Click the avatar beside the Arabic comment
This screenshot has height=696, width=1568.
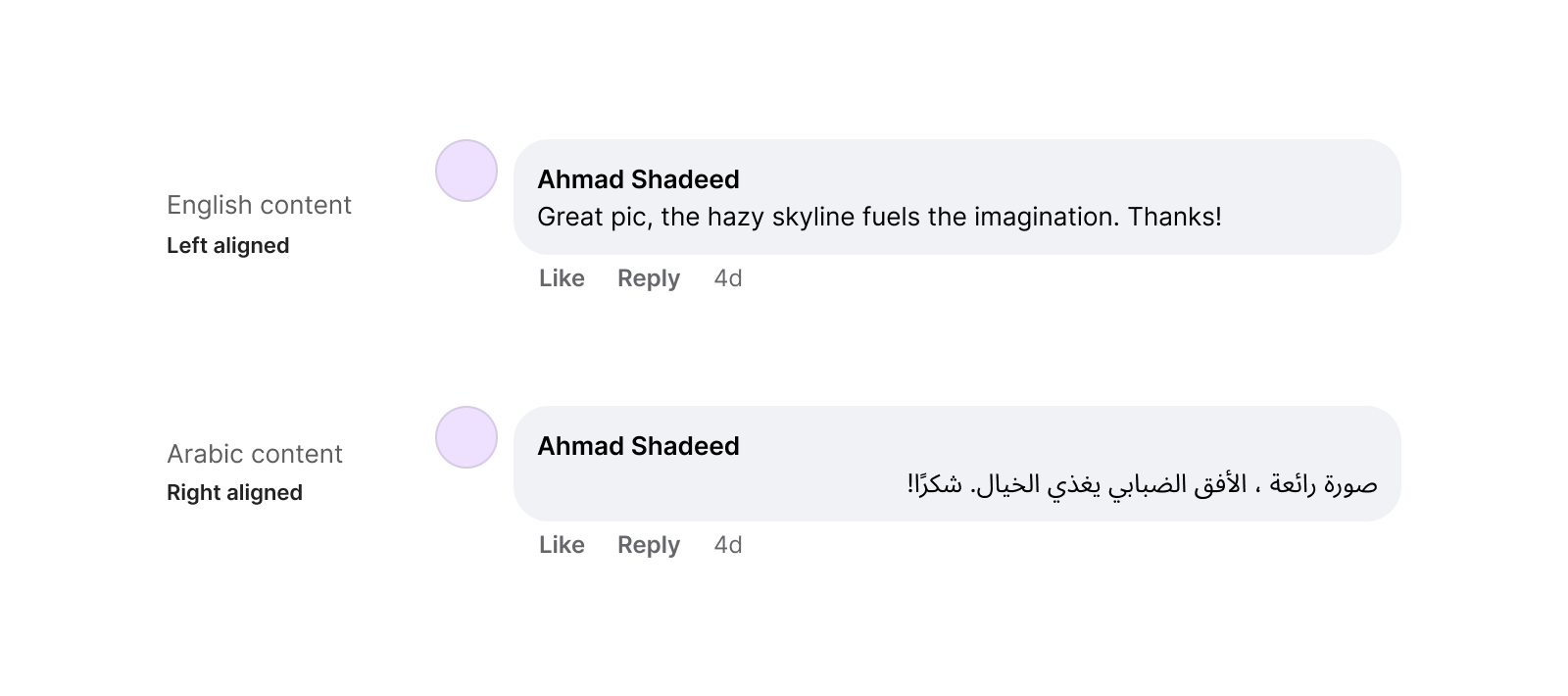coord(466,437)
